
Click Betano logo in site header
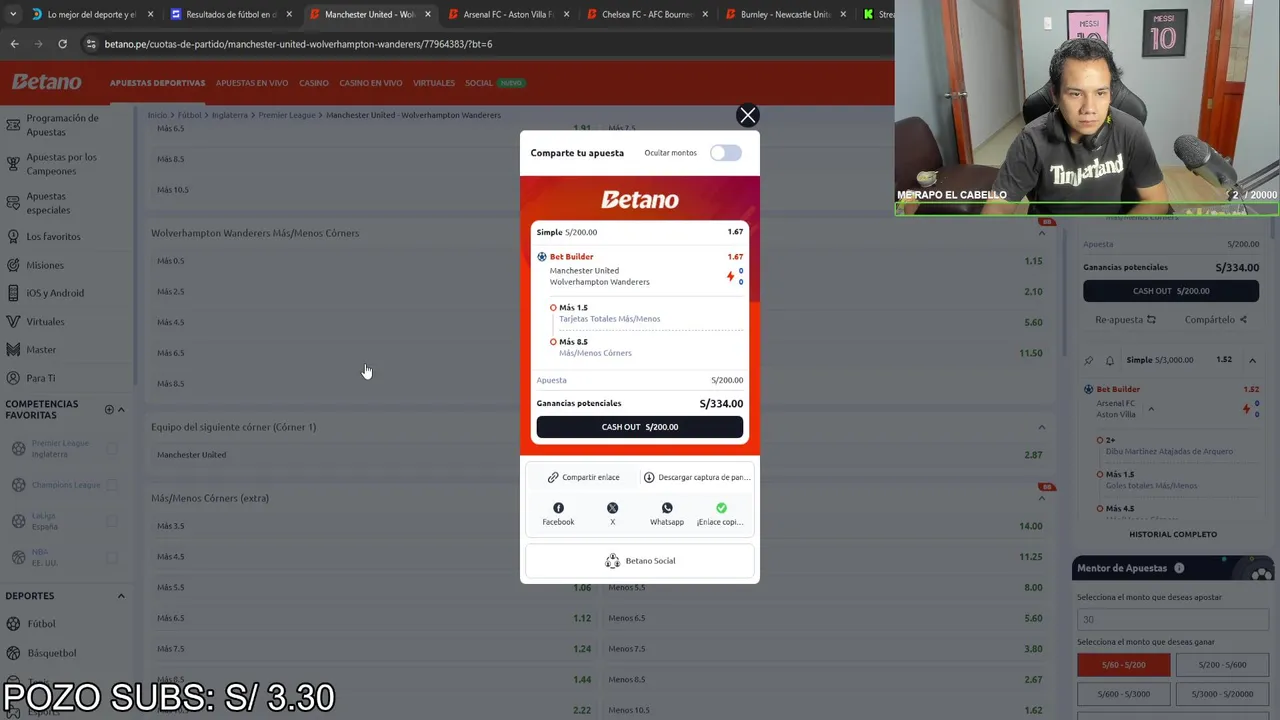pos(47,83)
